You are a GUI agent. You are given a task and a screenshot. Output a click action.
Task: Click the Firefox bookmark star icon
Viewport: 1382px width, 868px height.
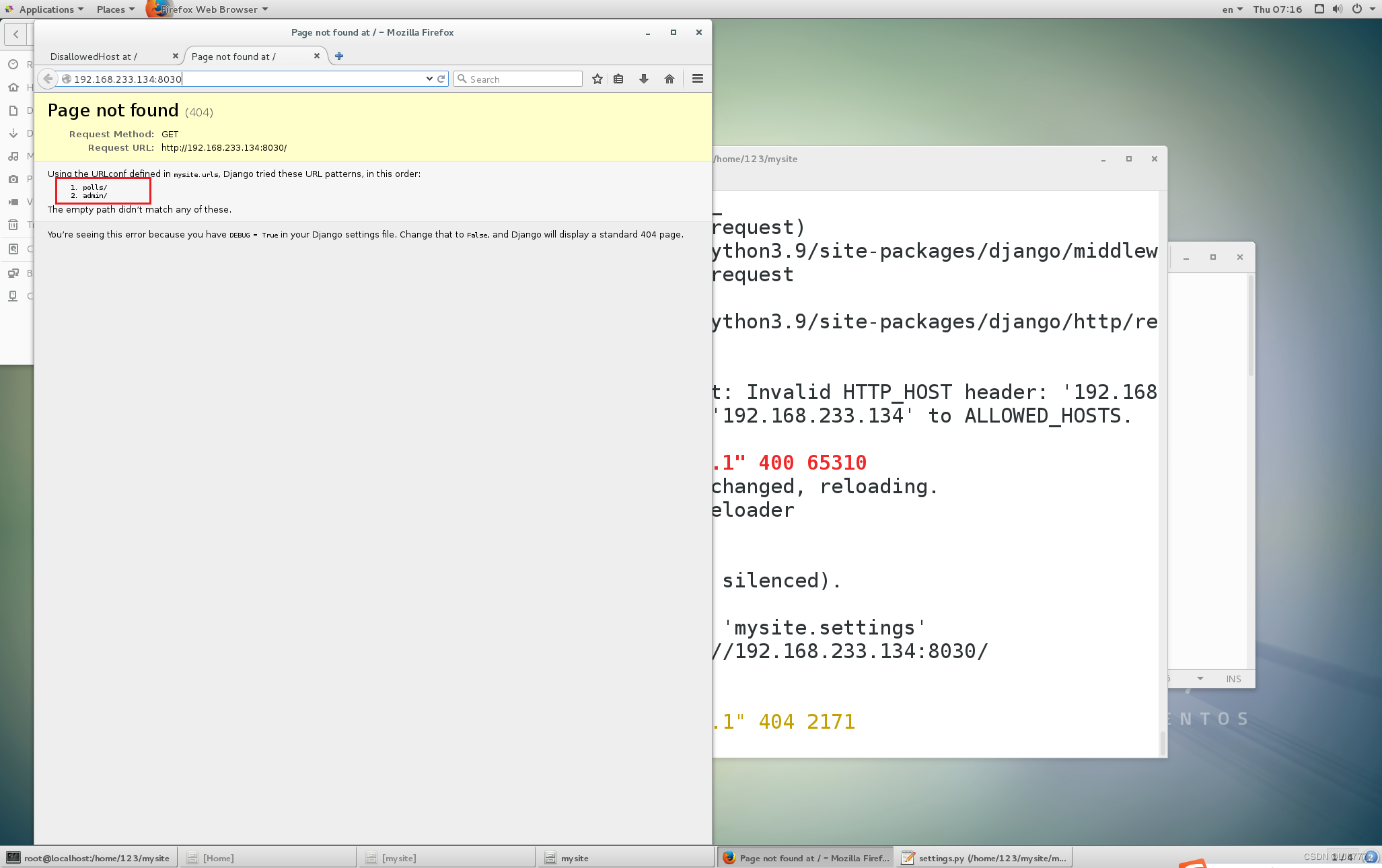point(597,79)
